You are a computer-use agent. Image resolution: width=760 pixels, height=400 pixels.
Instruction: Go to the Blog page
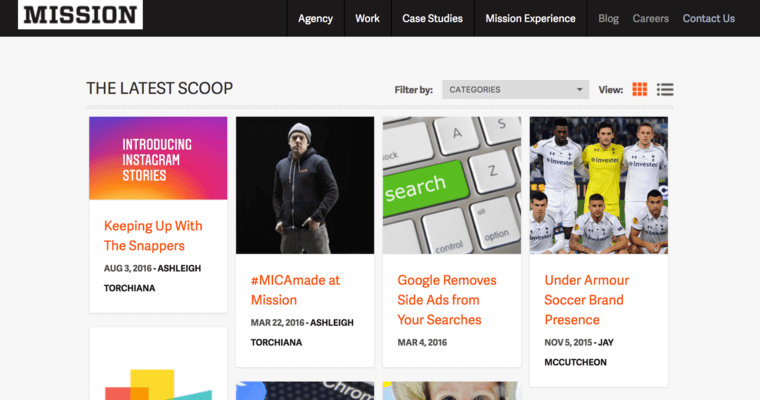click(x=608, y=18)
